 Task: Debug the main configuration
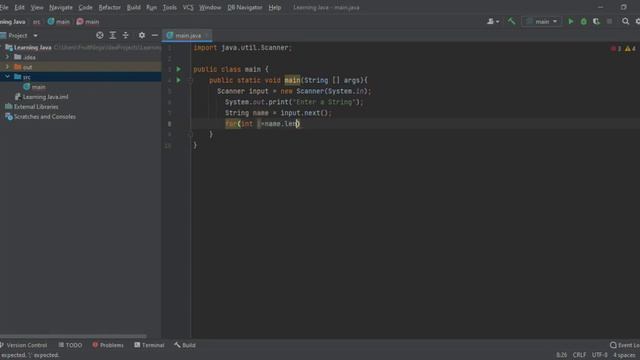(584, 21)
